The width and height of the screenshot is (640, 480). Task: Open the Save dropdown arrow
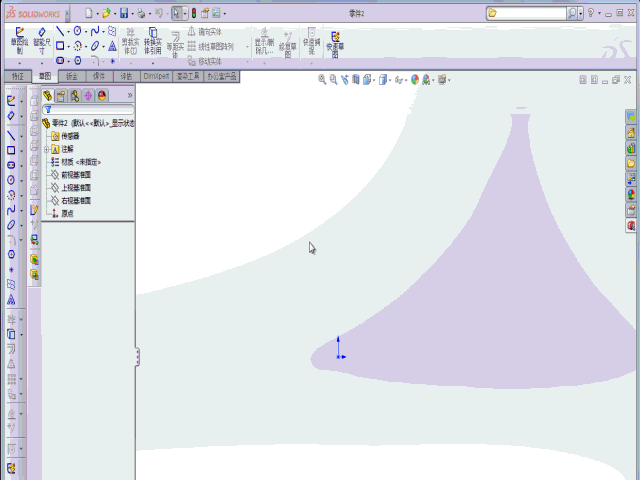coord(132,14)
